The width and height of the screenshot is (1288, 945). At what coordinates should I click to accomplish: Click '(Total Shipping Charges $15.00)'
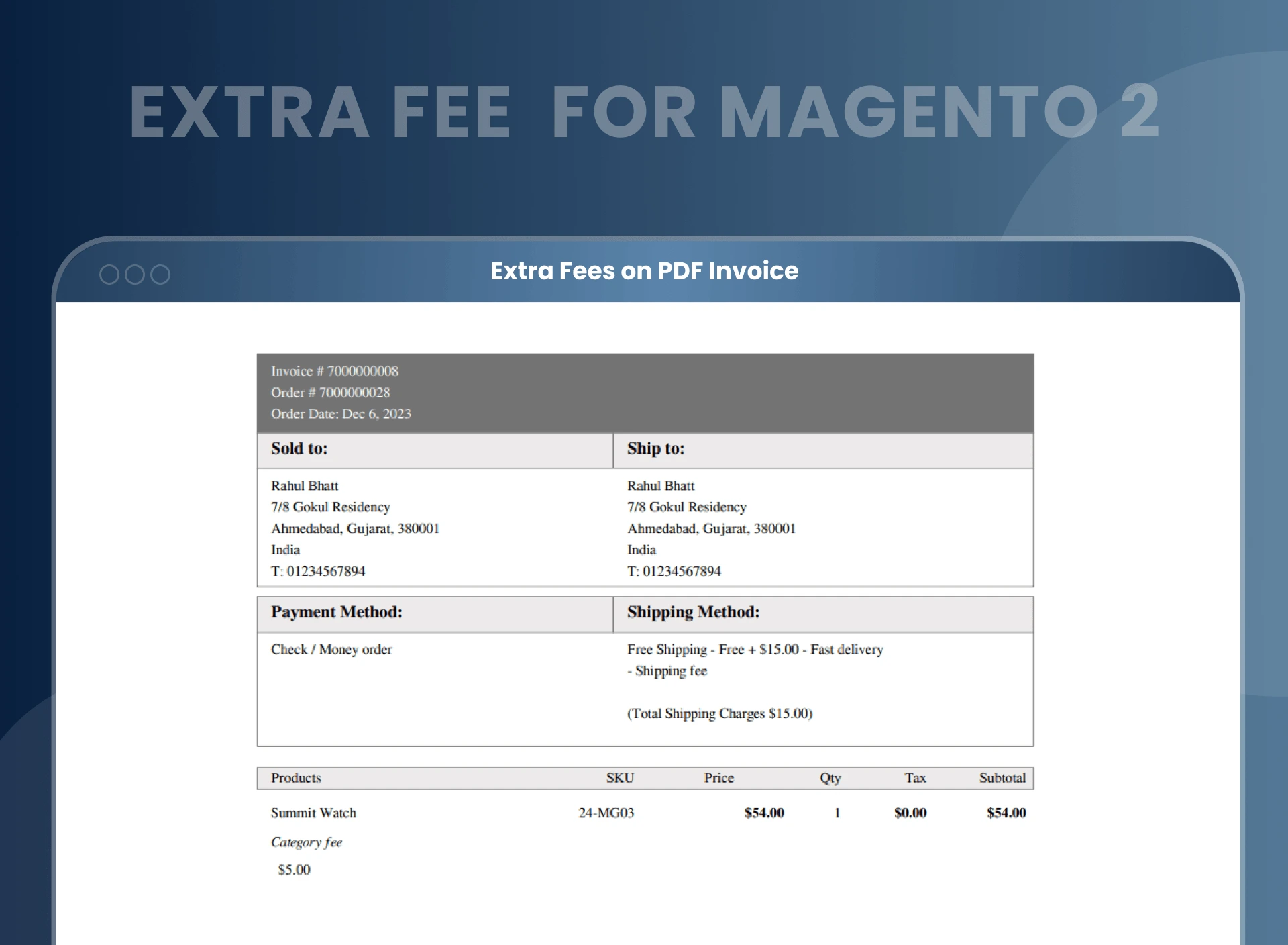pos(720,713)
